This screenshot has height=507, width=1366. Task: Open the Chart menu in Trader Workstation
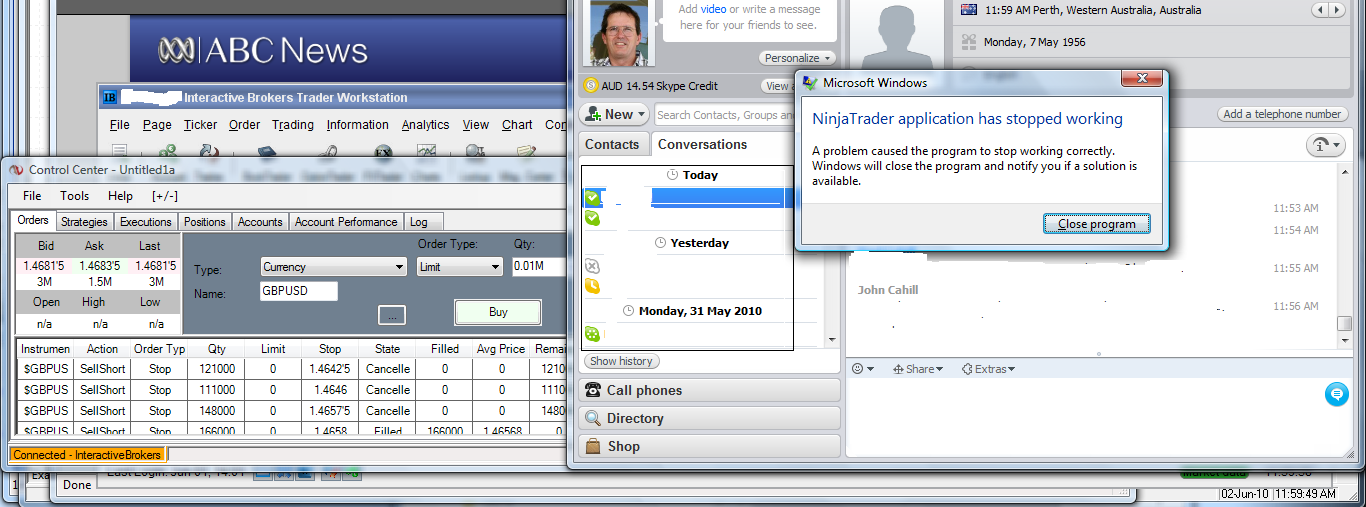[517, 125]
